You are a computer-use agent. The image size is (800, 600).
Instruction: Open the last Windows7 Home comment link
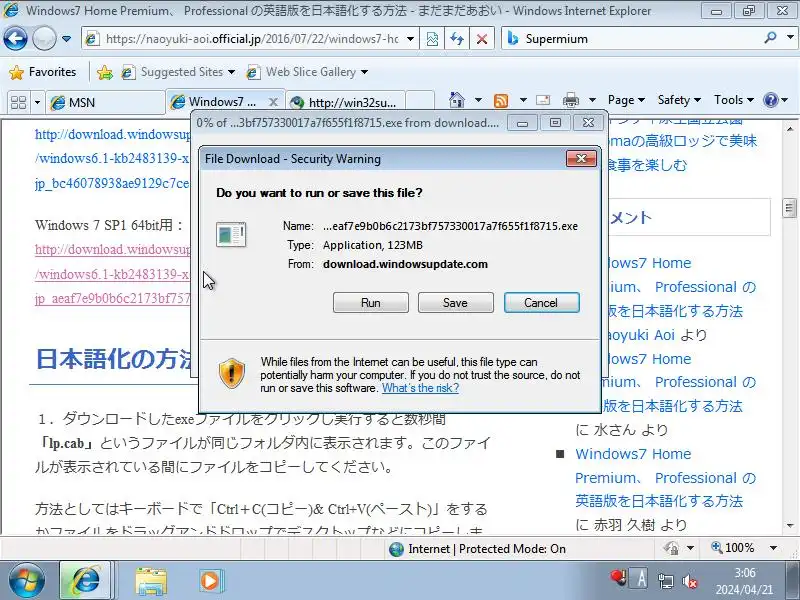click(665, 478)
